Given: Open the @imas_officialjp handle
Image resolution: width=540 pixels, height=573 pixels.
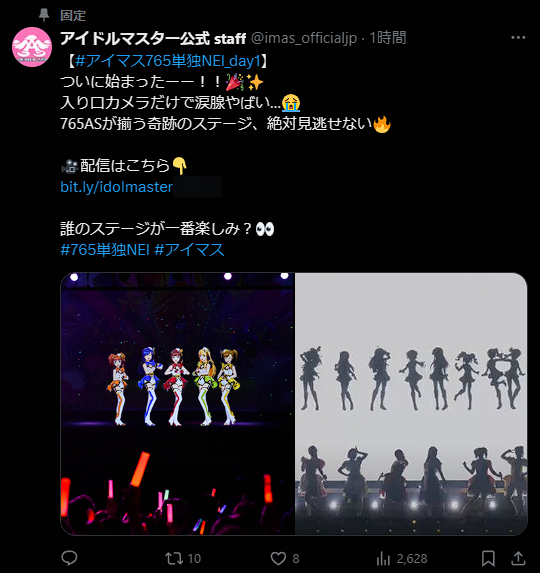Looking at the screenshot, I should coord(304,38).
